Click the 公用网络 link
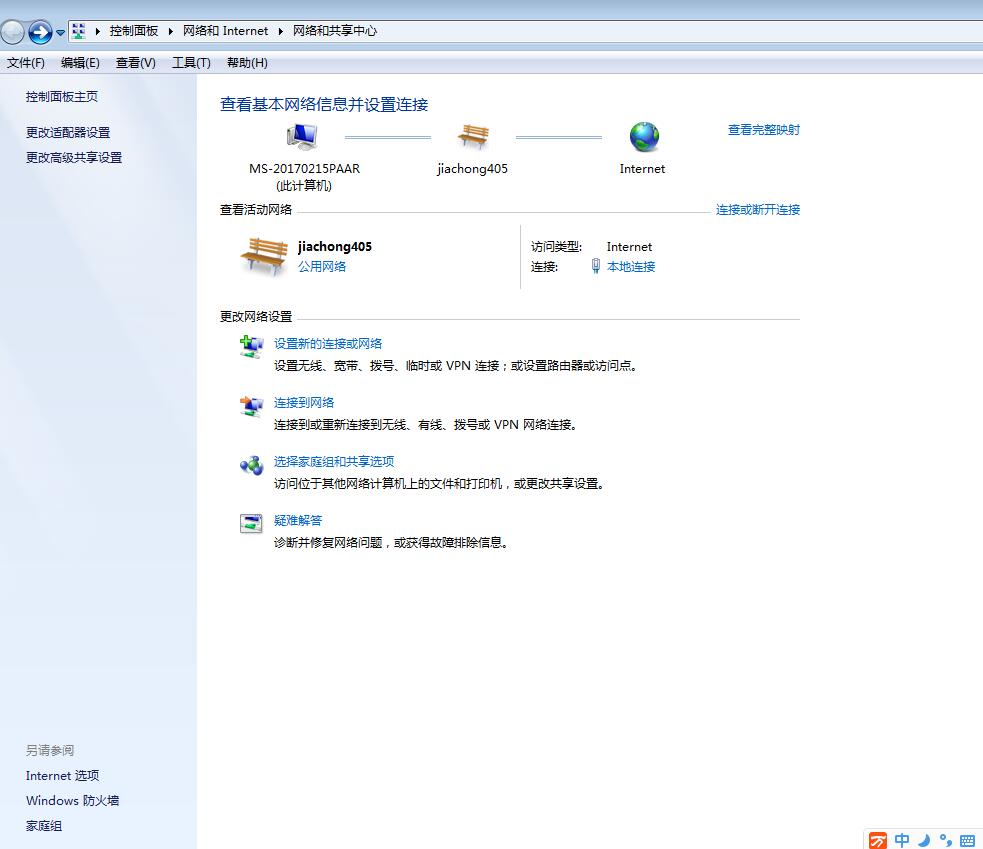Image resolution: width=983 pixels, height=849 pixels. 322,266
